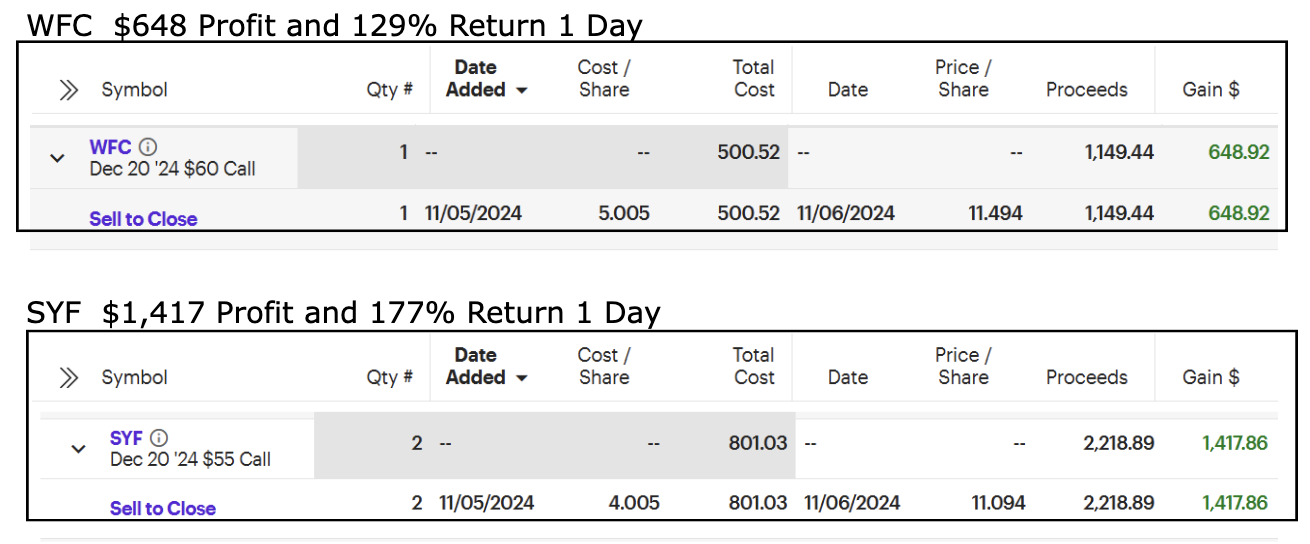Click the Cost / Share header in top table
The height and width of the screenshot is (544, 1310).
(x=604, y=79)
